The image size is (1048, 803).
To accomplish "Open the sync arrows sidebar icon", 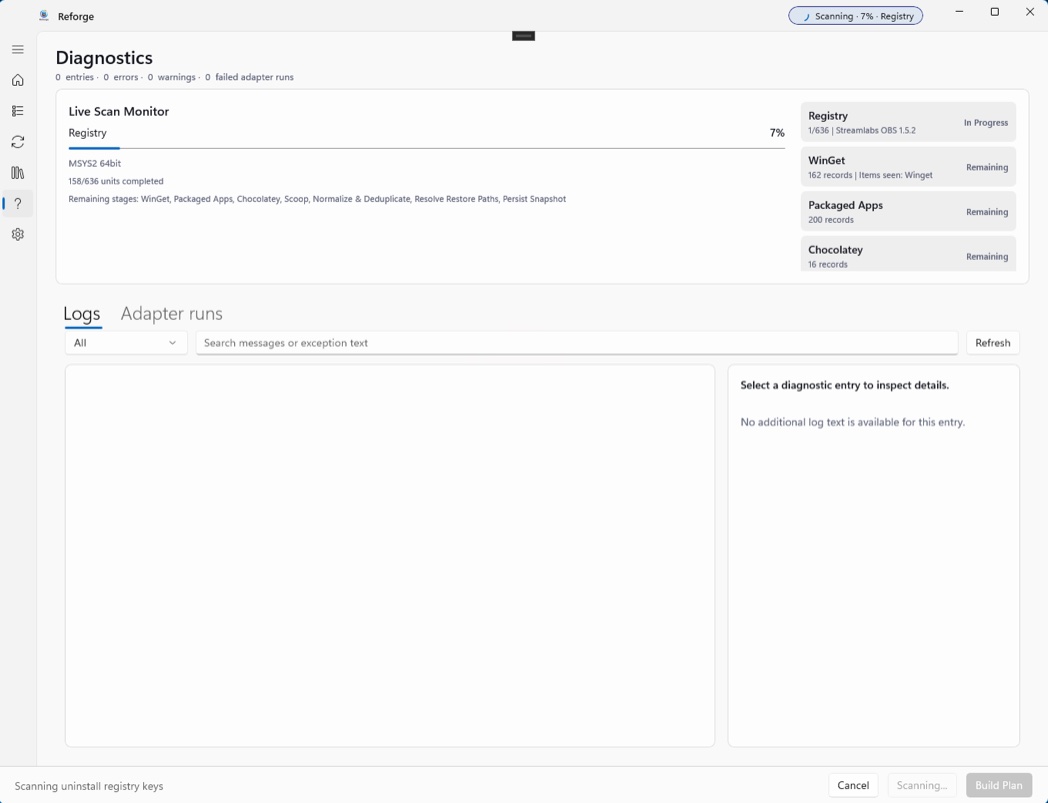I will tap(18, 142).
